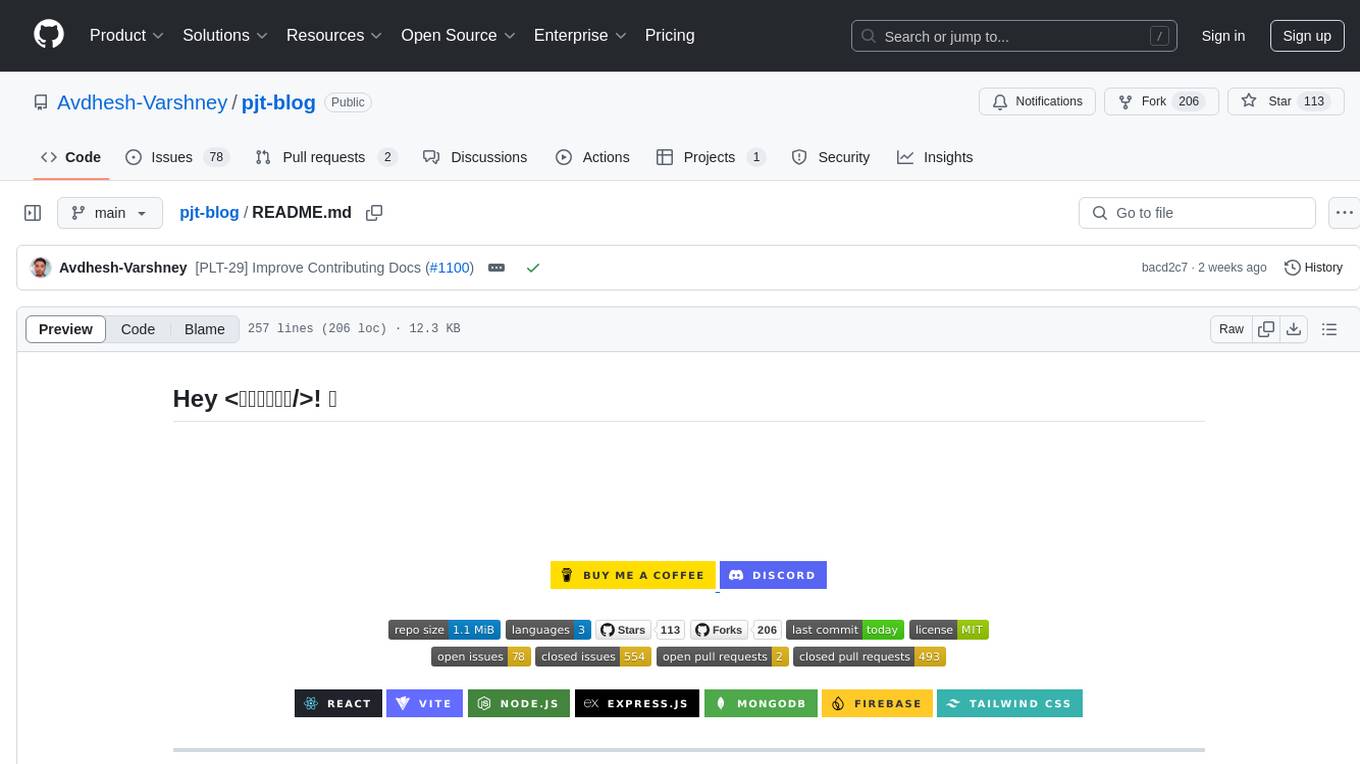Viewport: 1360px width, 764px height.
Task: Expand the Resources menu
Action: click(334, 35)
